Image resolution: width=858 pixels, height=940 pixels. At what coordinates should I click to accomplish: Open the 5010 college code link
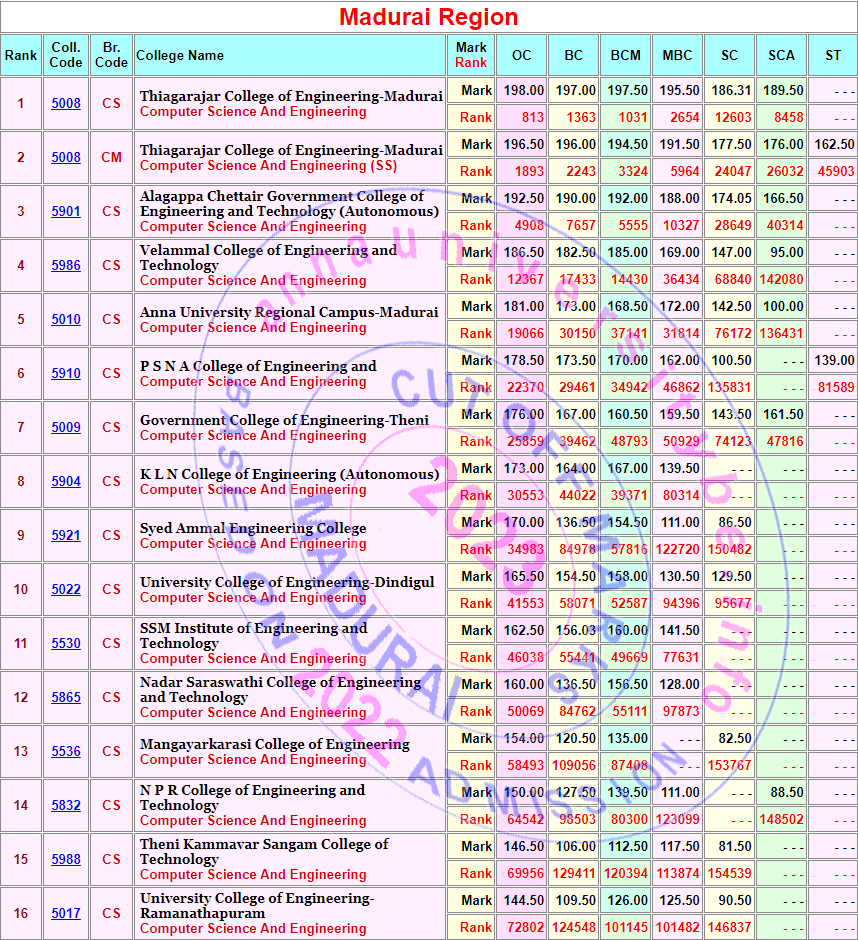[x=66, y=320]
